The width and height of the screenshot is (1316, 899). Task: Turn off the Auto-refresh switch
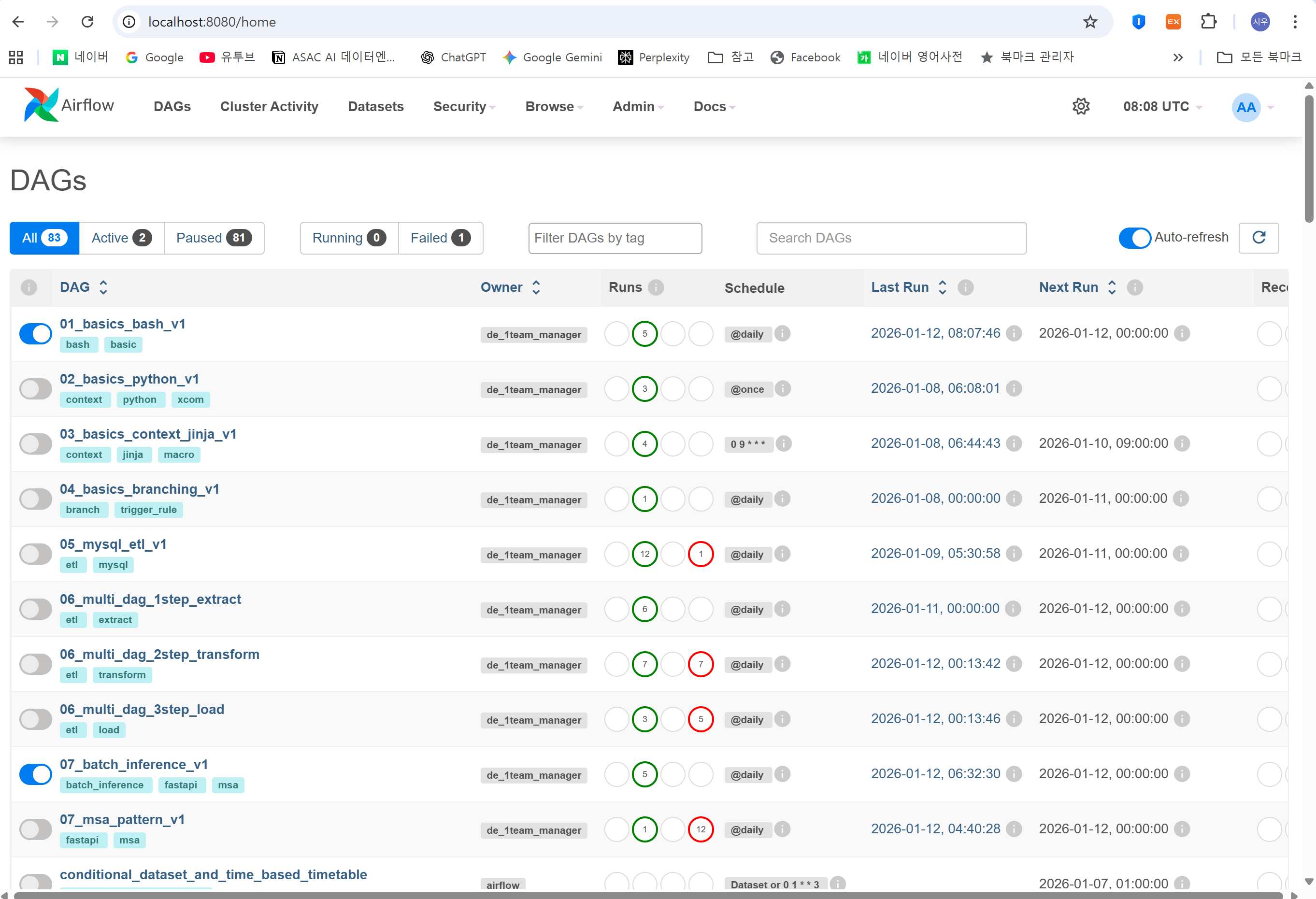click(x=1134, y=238)
